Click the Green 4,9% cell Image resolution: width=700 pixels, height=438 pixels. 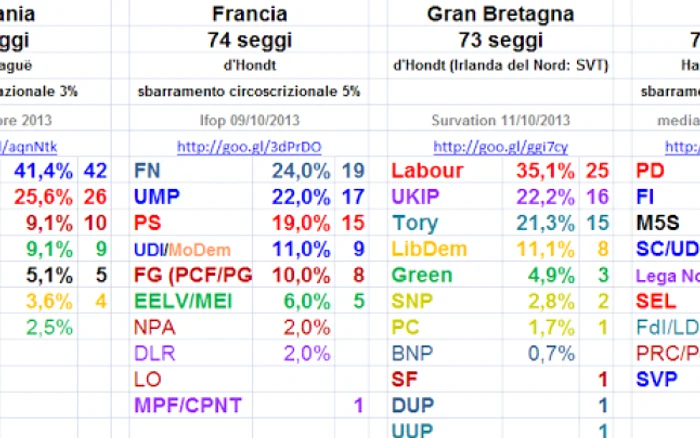pos(541,275)
